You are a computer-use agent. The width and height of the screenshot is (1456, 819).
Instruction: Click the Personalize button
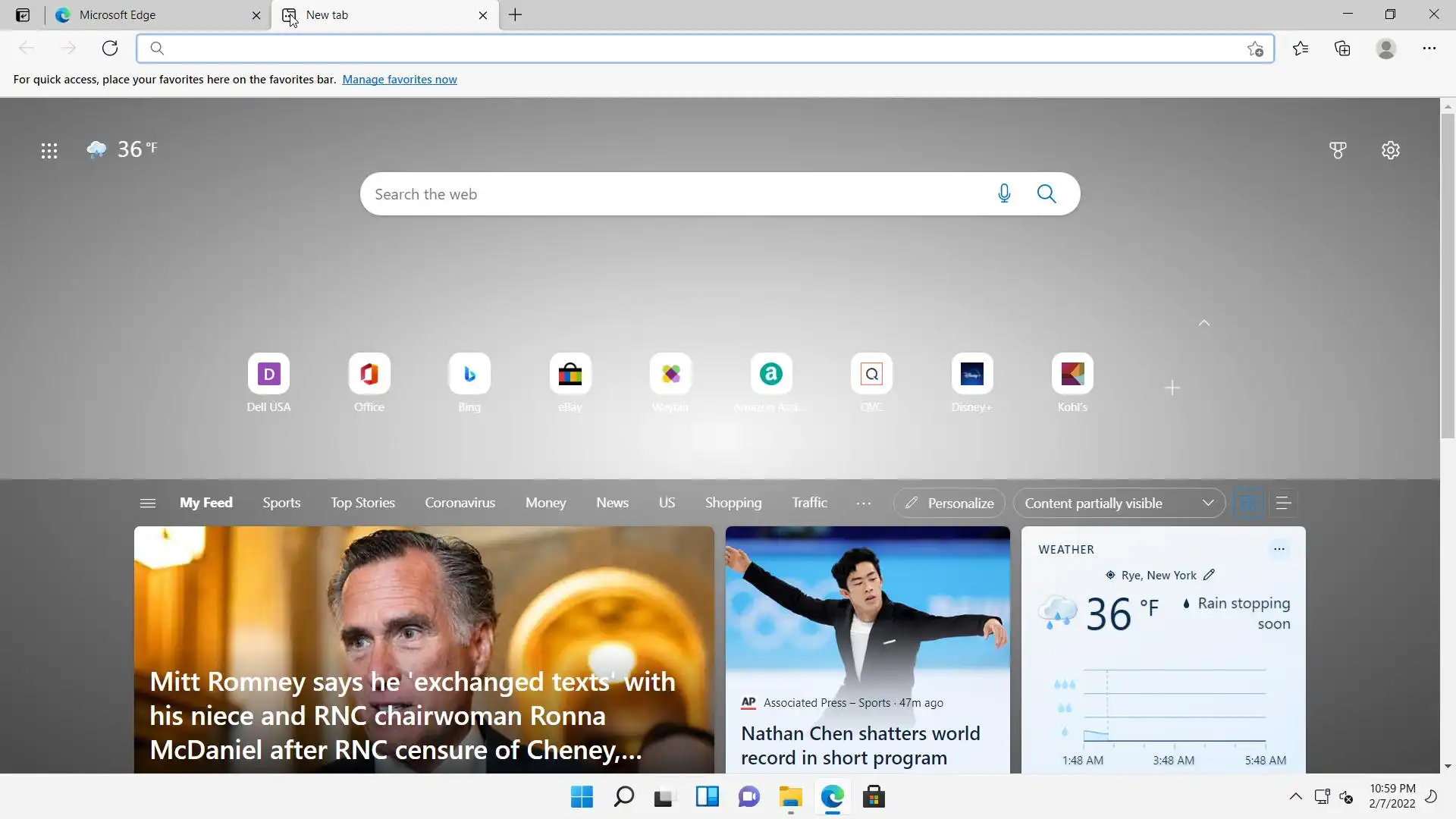pyautogui.click(x=949, y=504)
